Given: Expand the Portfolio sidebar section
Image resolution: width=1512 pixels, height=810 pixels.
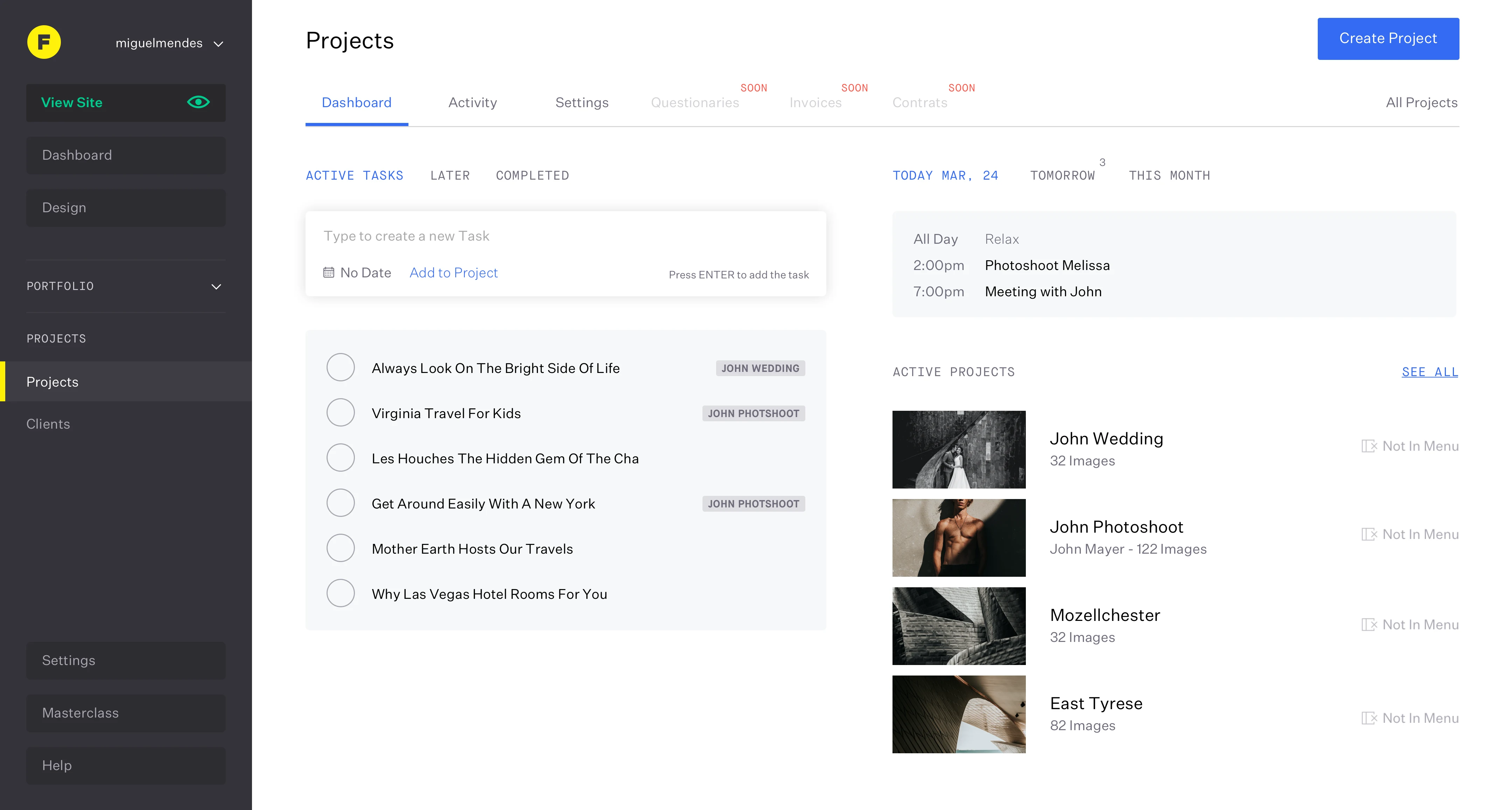Looking at the screenshot, I should [x=216, y=287].
